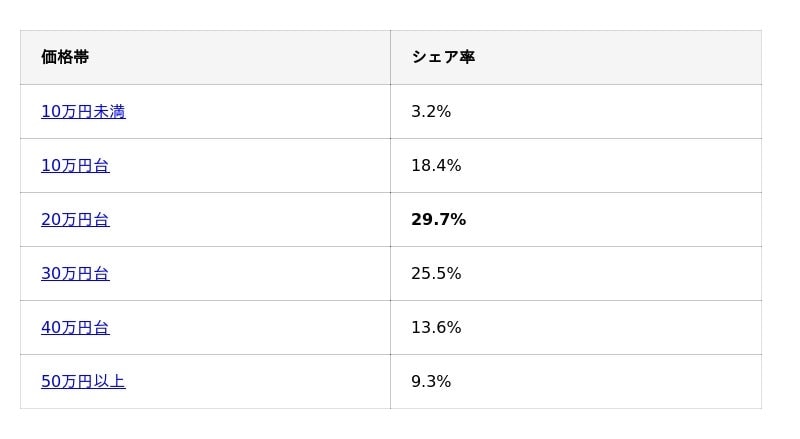
Task: Click the bold 29.7% value
Action: click(438, 220)
